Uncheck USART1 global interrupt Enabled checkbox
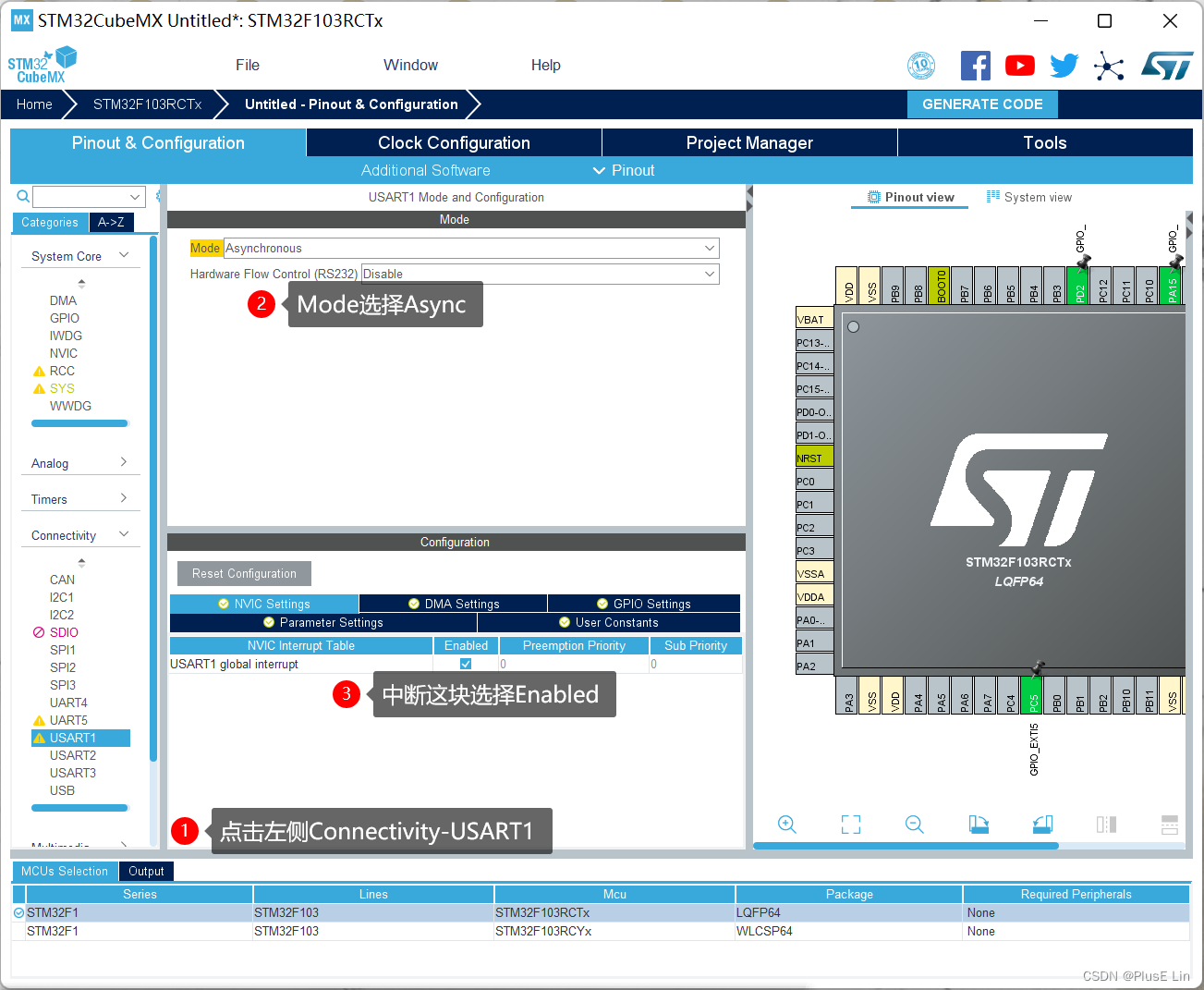 [466, 664]
